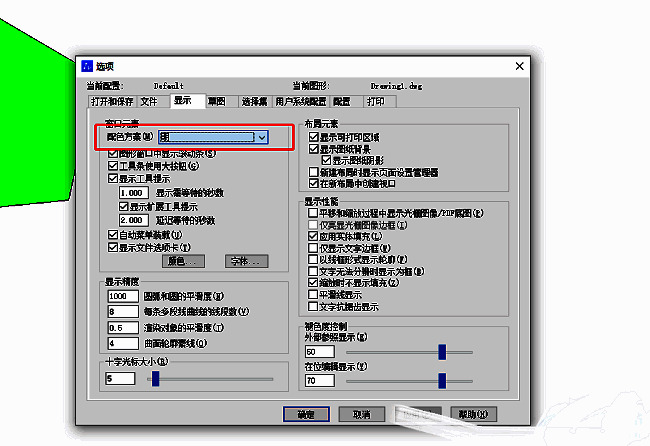
Task: Click the Options dialog title bar icon
Action: click(87, 65)
